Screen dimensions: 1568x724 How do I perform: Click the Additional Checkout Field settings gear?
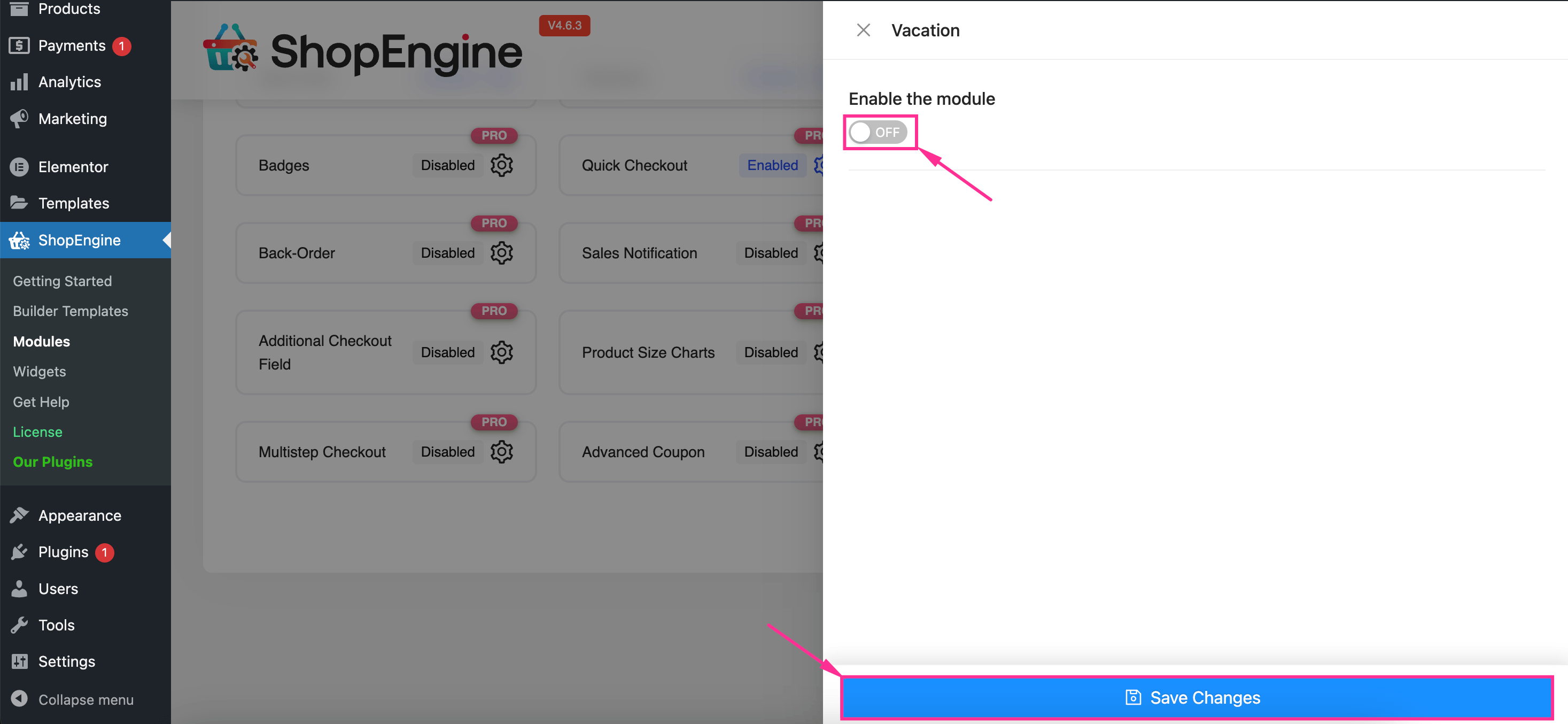[502, 352]
